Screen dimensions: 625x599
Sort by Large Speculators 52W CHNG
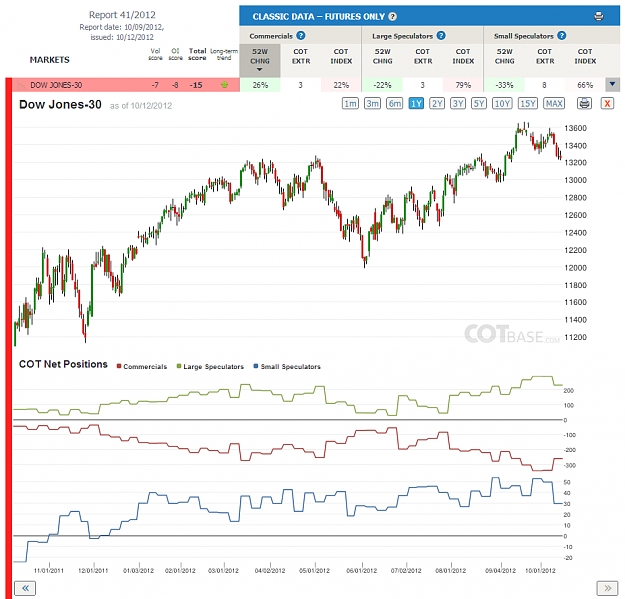[383, 57]
